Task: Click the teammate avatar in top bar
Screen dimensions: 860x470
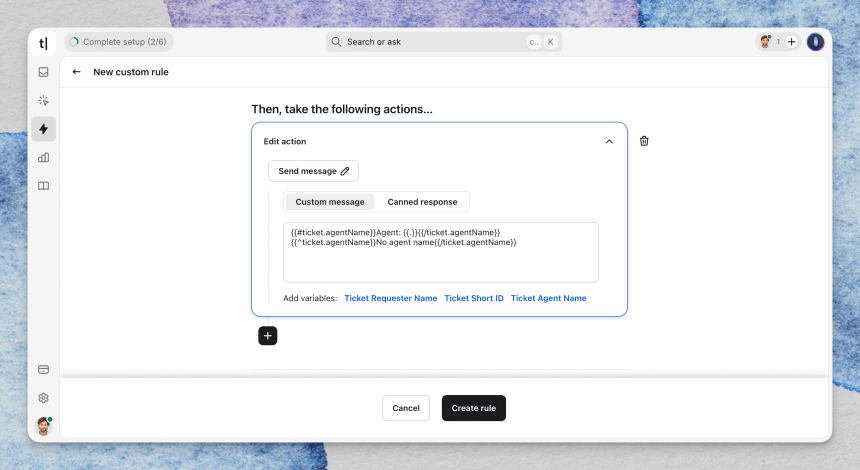Action: 765,42
